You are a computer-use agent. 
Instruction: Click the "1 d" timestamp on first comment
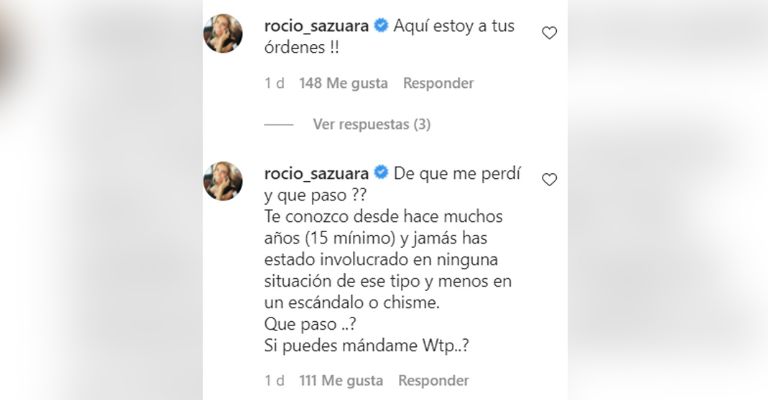click(274, 83)
